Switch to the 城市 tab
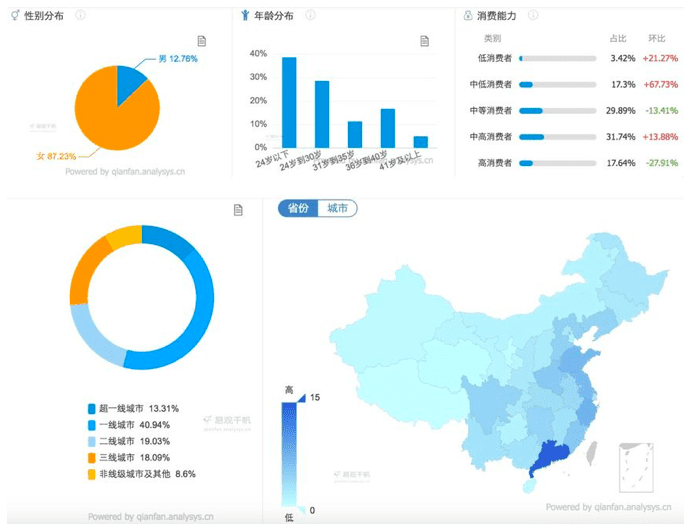Viewport: 695px width, 530px height. coord(337,208)
